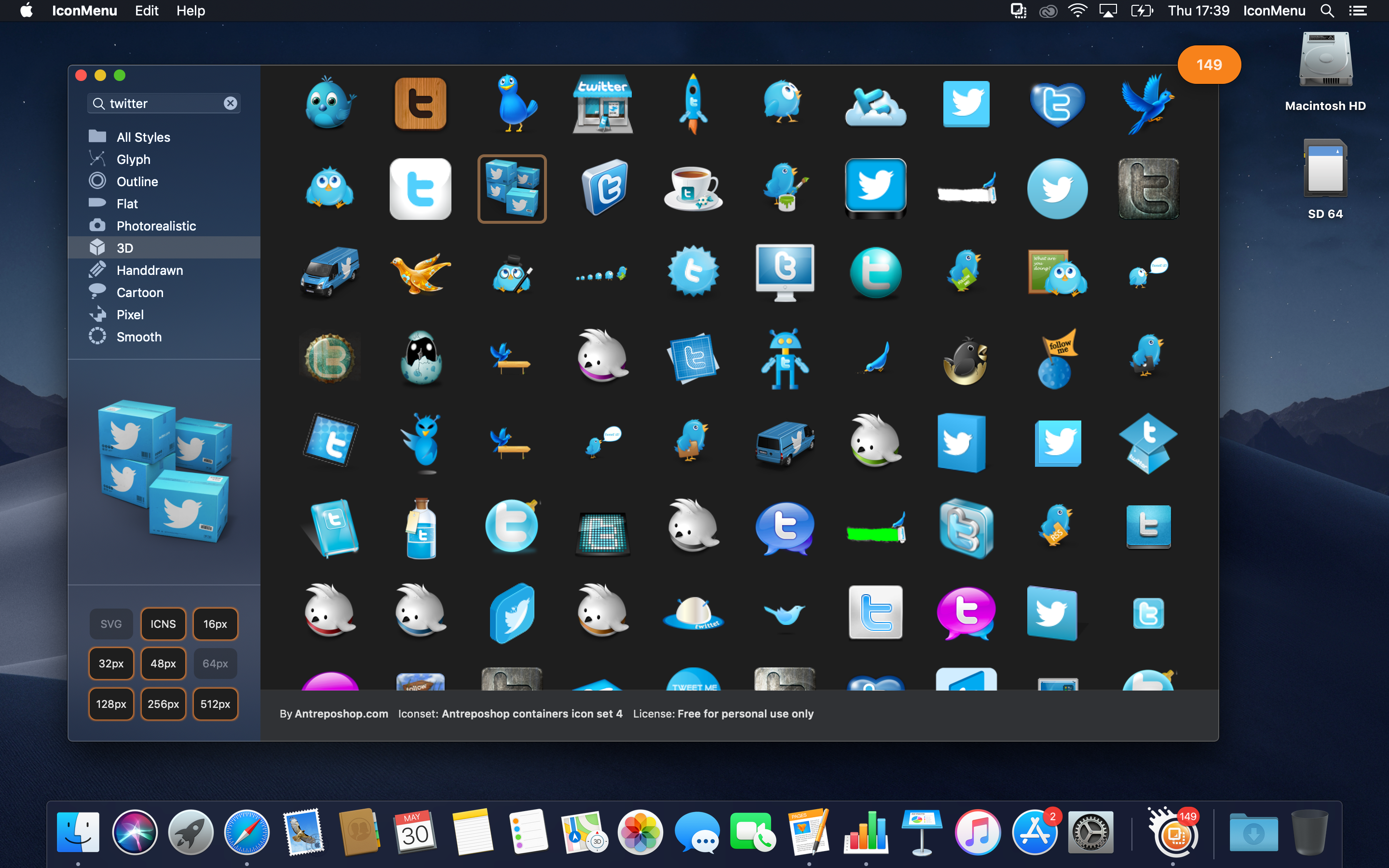
Task: Select the RSS tag bird icon
Action: point(1056,525)
